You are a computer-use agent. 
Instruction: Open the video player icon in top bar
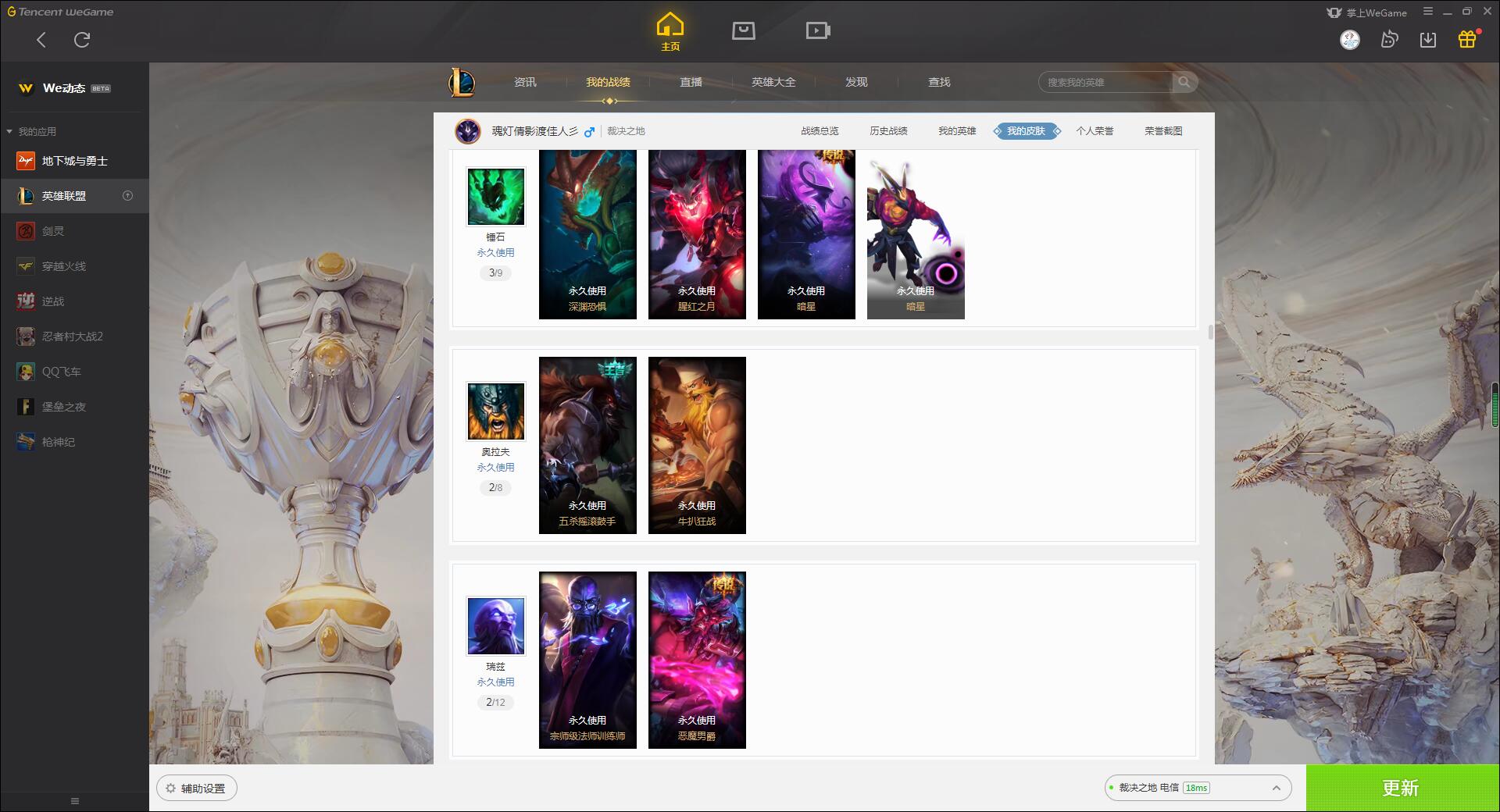pos(818,30)
